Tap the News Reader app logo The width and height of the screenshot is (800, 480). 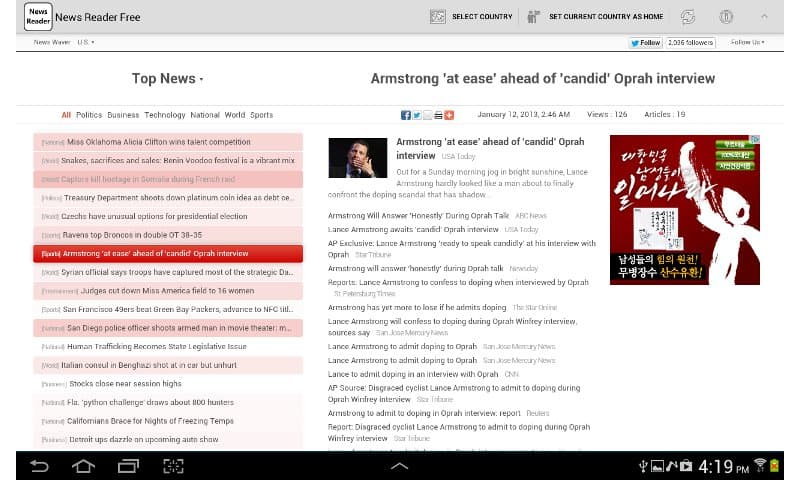[38, 16]
